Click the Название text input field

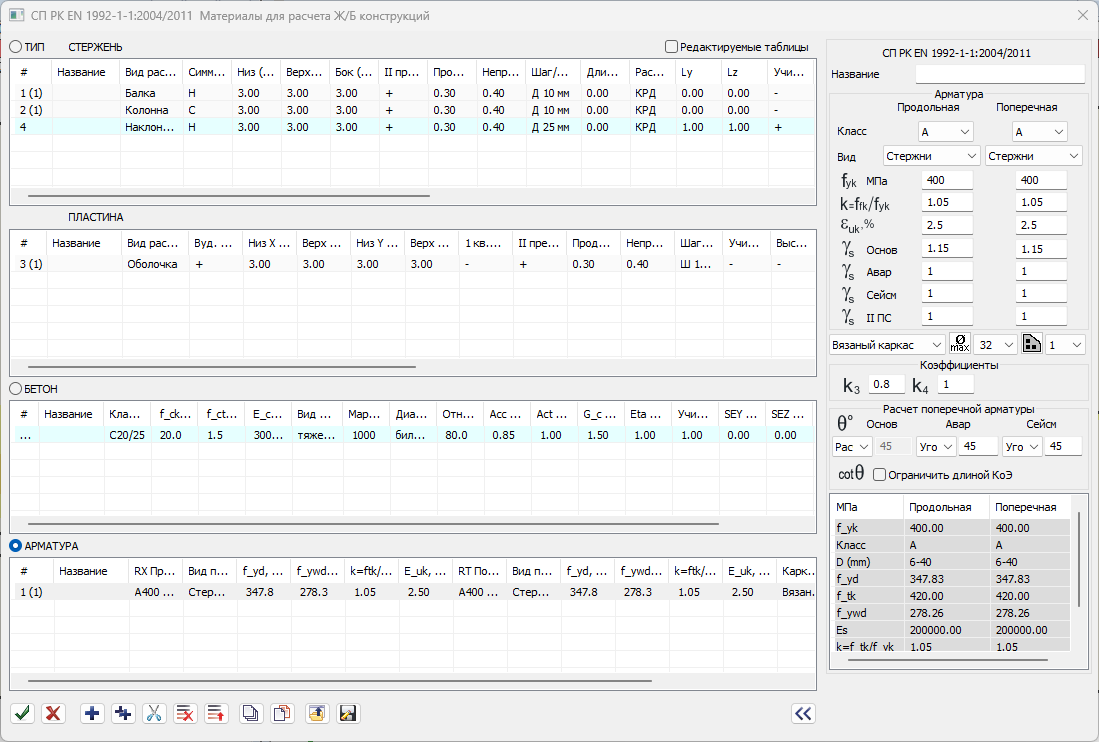(x=1000, y=74)
